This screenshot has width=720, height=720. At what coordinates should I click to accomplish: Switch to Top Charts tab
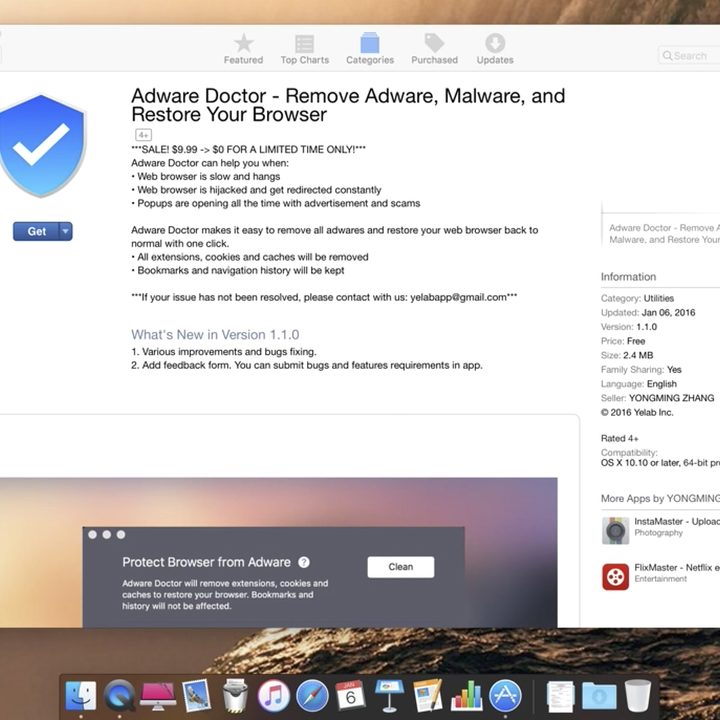[304, 49]
